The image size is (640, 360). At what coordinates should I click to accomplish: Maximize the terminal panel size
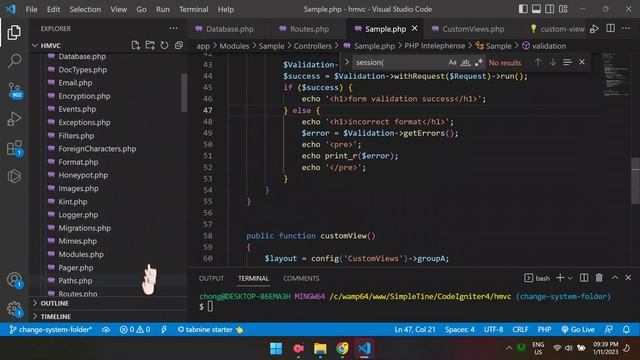coord(615,278)
